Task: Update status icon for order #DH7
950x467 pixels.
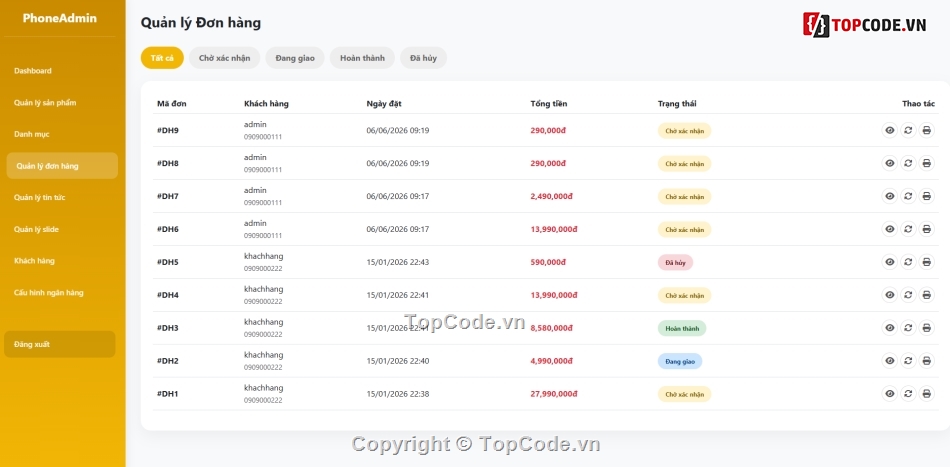Action: (908, 196)
